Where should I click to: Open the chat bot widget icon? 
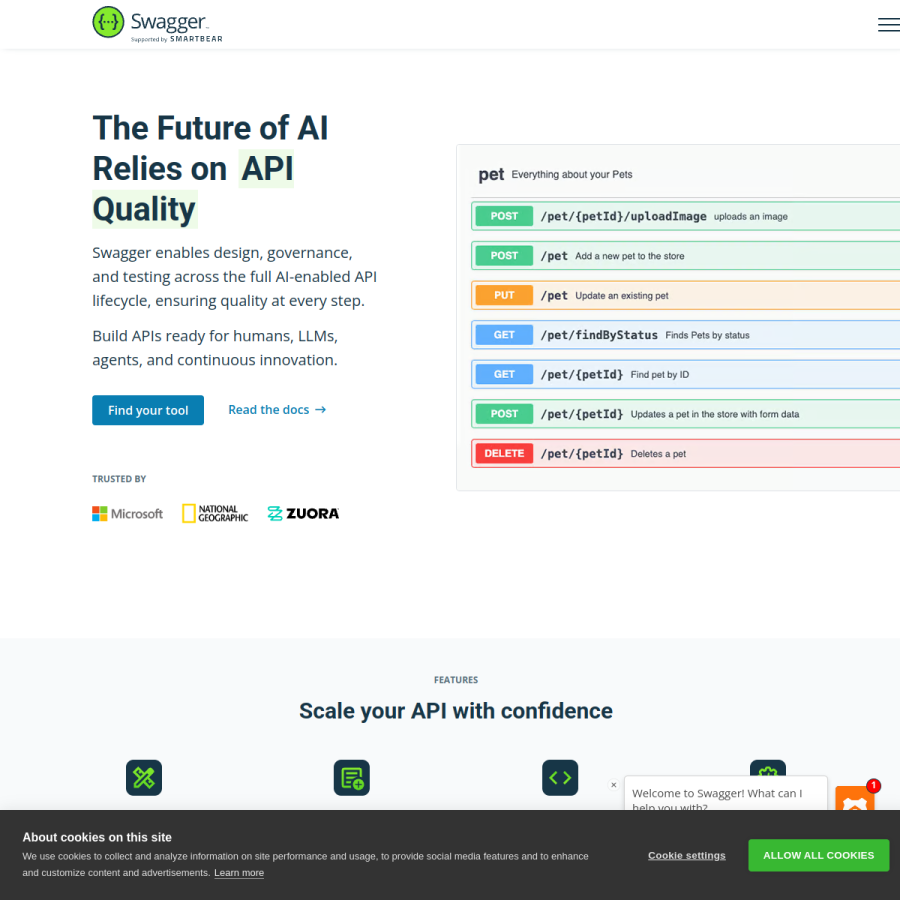coord(855,798)
